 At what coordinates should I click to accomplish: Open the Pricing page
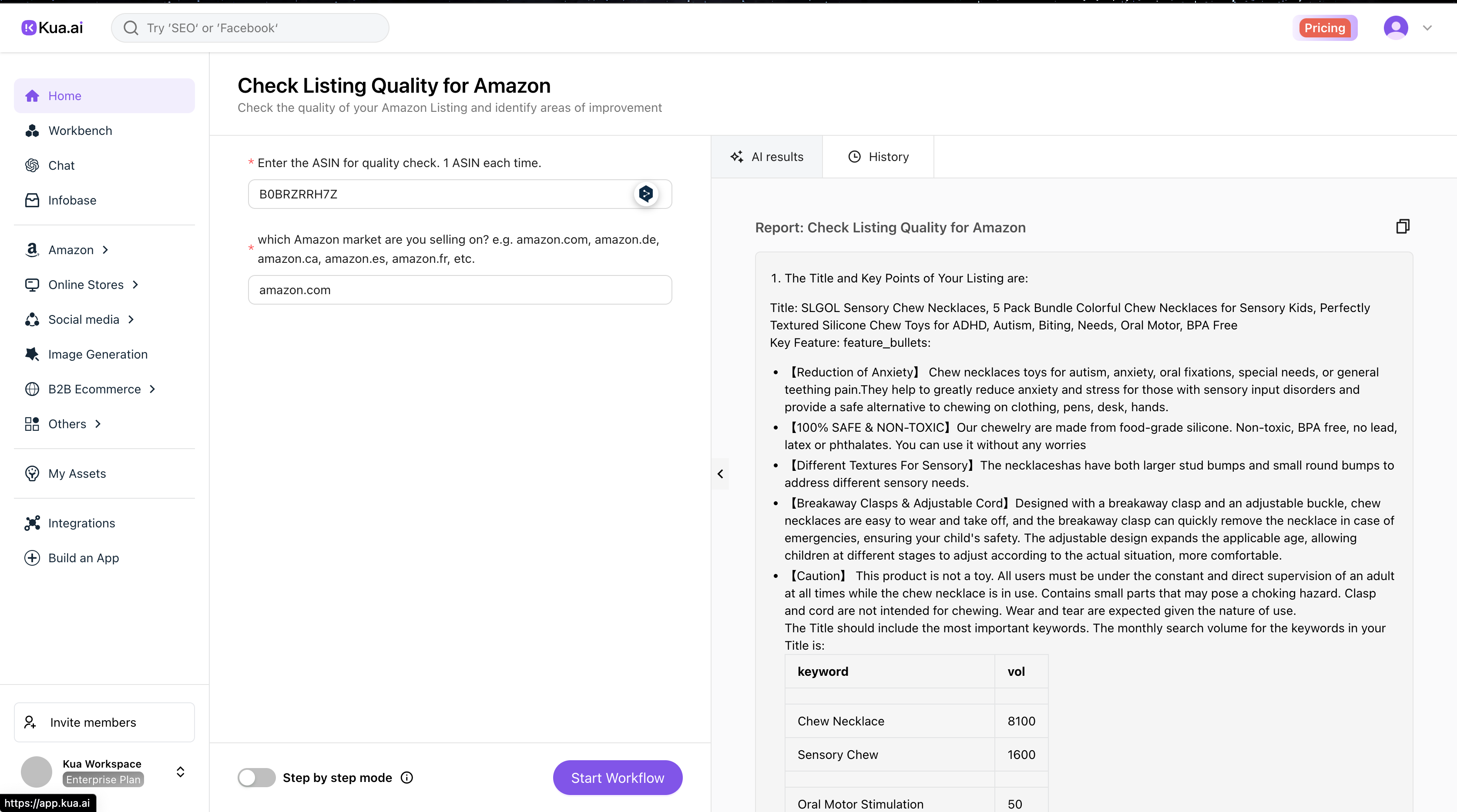click(1325, 27)
